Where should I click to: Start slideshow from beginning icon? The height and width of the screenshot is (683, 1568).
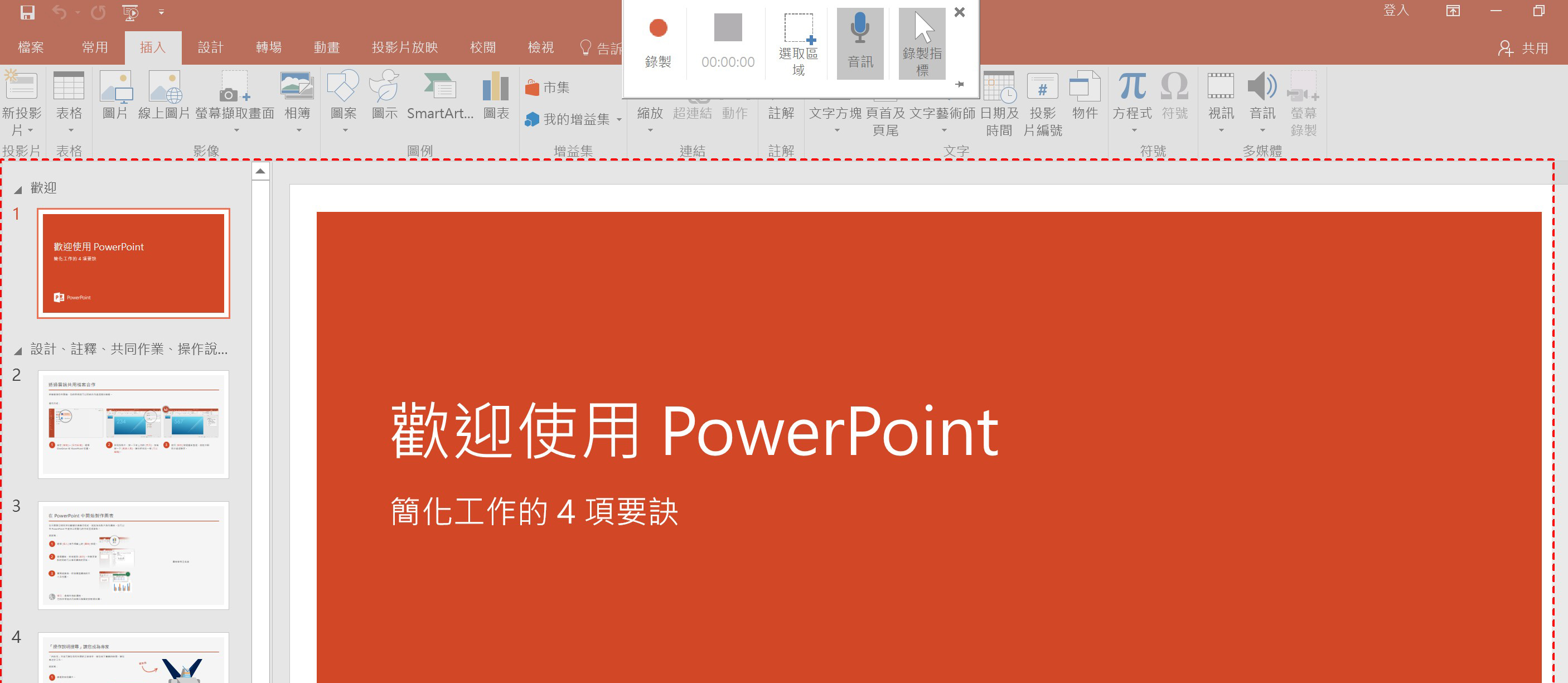click(130, 12)
